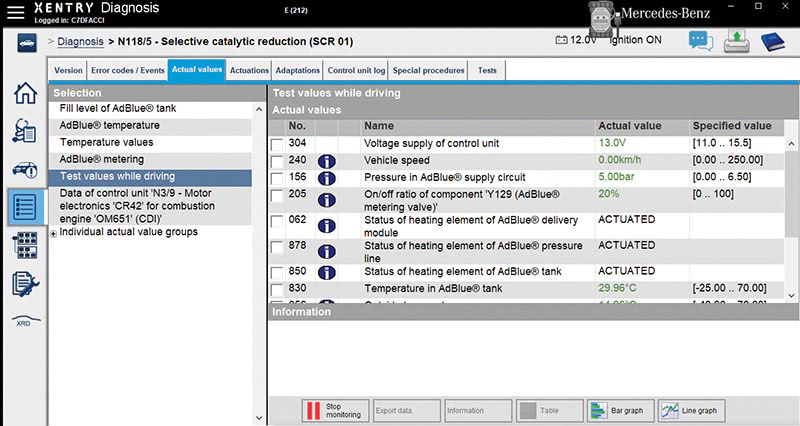
Task: Tick checkbox for row 304 voltage supply
Action: (277, 145)
